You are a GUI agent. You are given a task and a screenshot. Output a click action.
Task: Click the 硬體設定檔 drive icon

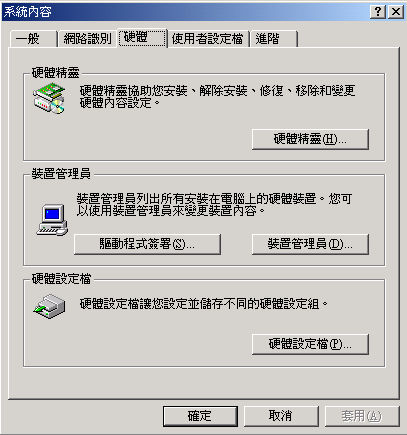click(49, 306)
